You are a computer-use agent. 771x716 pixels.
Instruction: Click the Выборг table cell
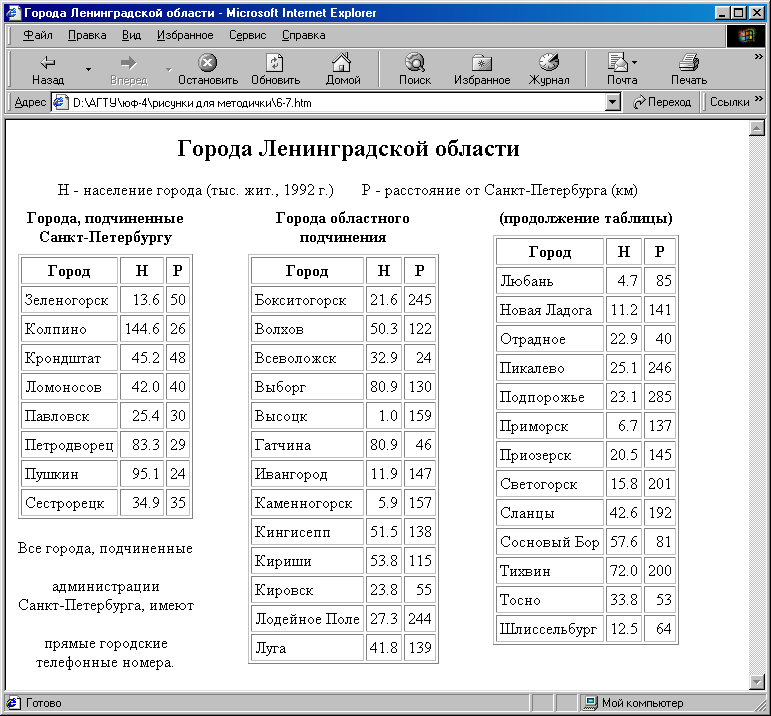[x=307, y=387]
